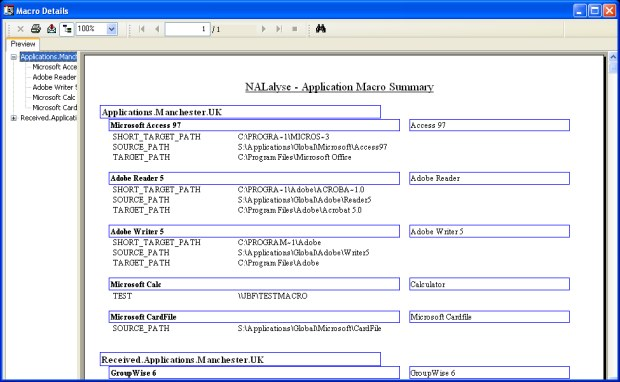The image size is (620, 382).
Task: Click the S:\Applications\Global\Microsoft\Access97 value
Action: tap(312, 147)
